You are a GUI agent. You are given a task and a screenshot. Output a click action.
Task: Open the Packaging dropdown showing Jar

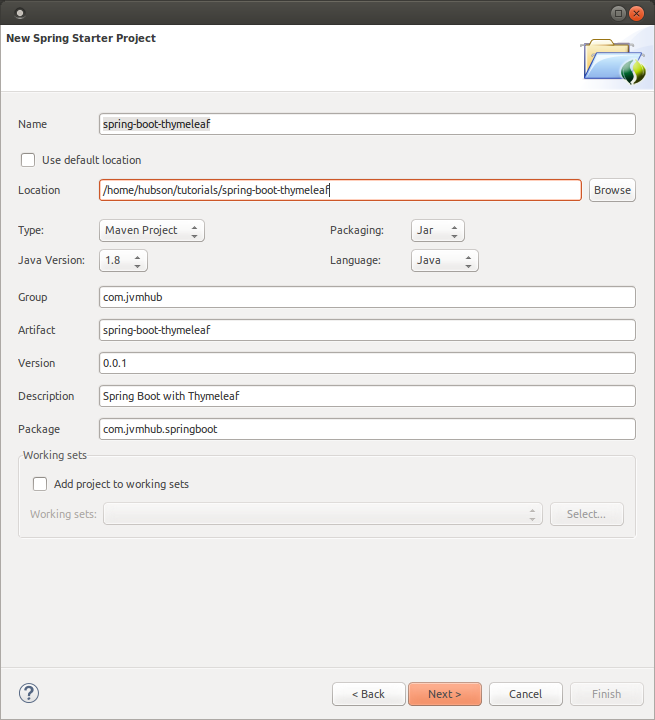[438, 231]
